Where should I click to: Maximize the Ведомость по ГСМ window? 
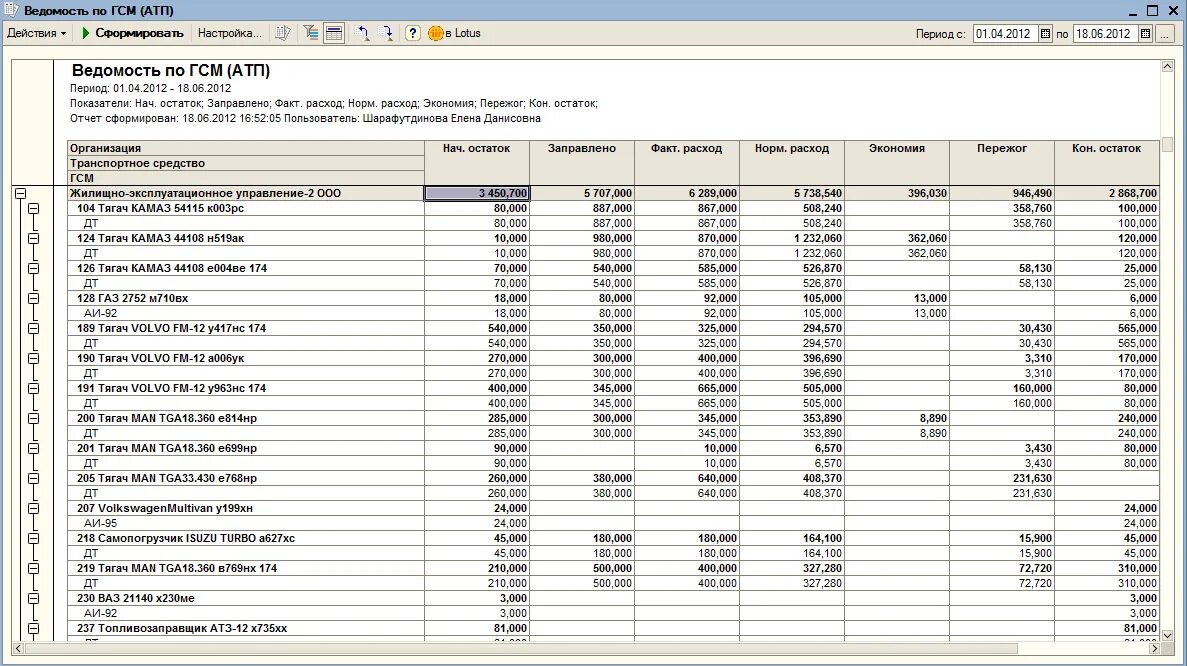point(1152,11)
